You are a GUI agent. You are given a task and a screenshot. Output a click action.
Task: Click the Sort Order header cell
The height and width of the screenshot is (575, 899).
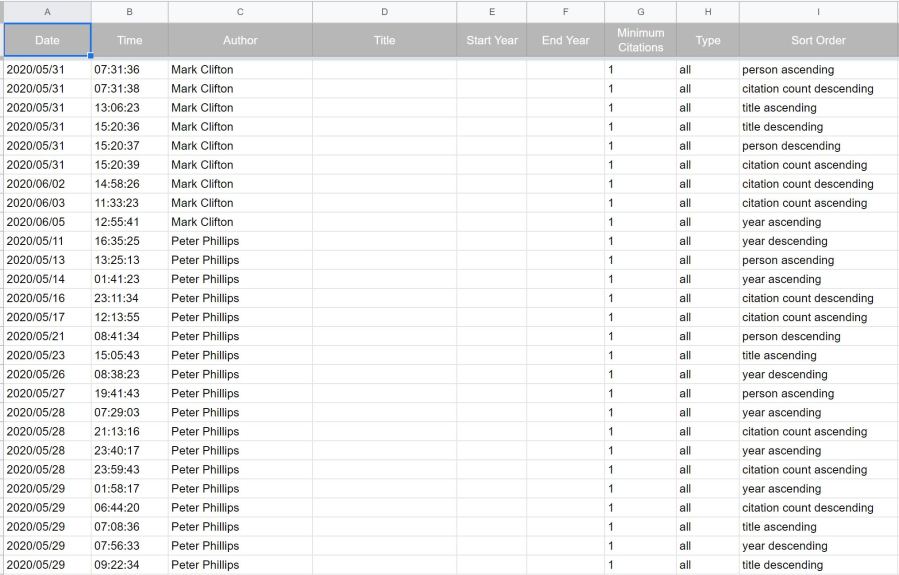(818, 40)
